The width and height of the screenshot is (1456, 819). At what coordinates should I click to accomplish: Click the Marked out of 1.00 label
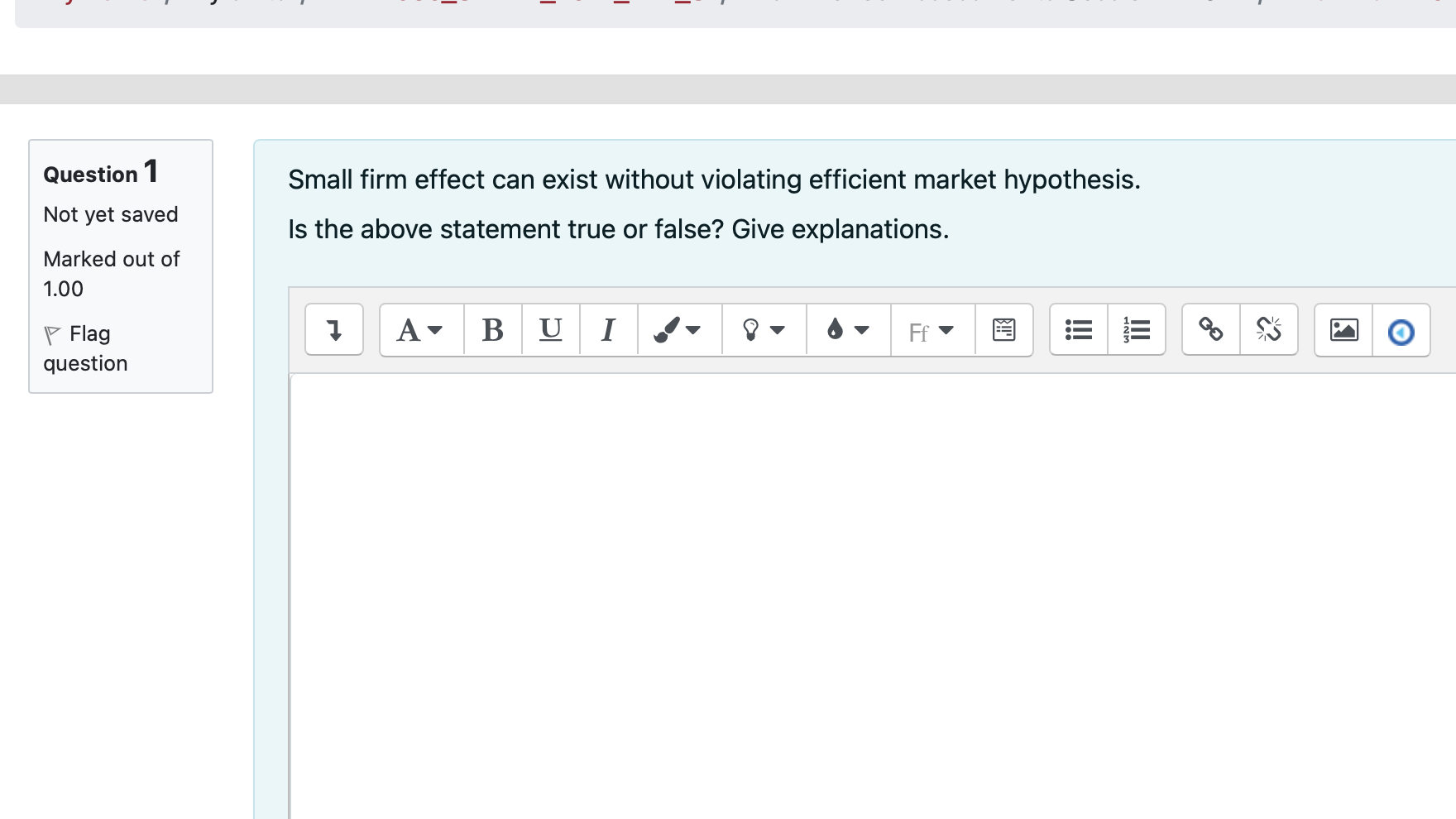[111, 273]
